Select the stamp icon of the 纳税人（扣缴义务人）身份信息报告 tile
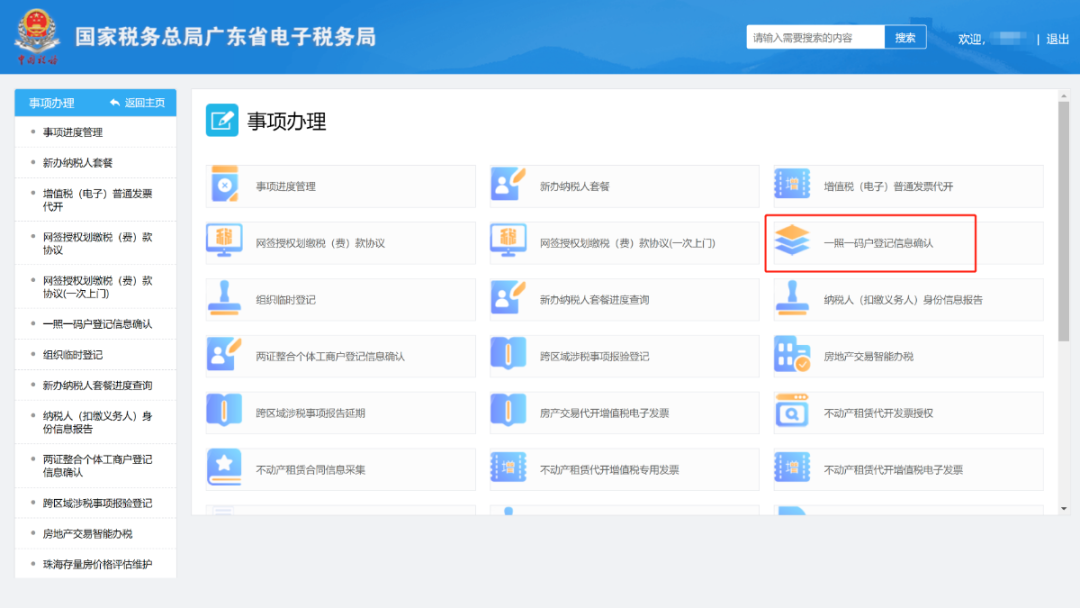The width and height of the screenshot is (1080, 608). click(791, 298)
